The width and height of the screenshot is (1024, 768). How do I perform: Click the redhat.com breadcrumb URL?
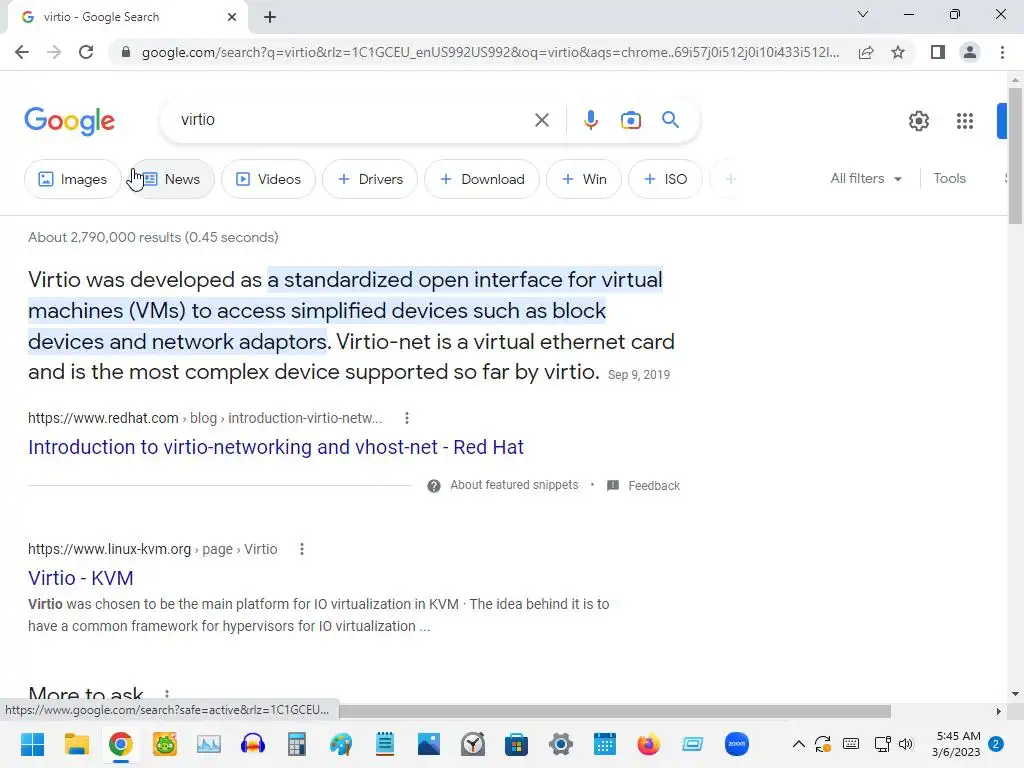pyautogui.click(x=205, y=418)
